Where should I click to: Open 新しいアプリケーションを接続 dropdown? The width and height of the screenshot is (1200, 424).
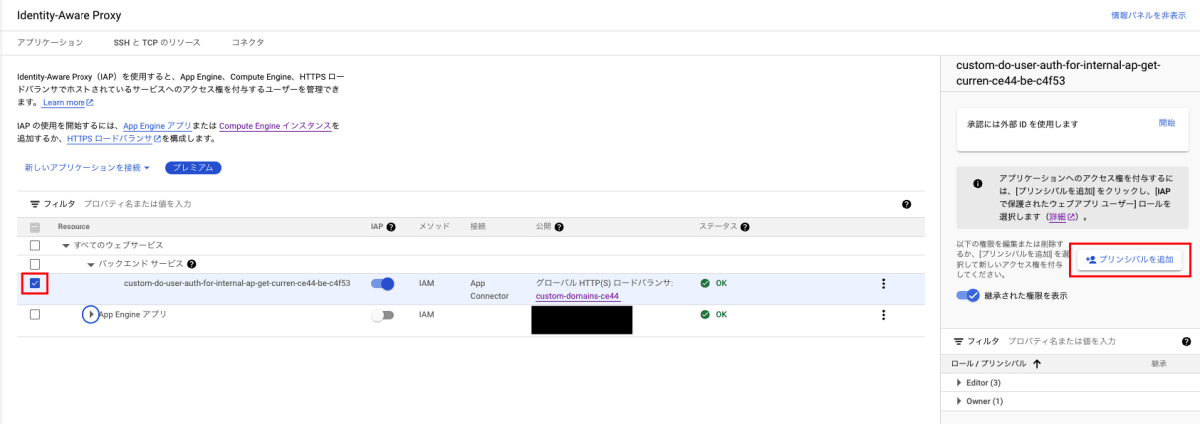click(x=87, y=168)
